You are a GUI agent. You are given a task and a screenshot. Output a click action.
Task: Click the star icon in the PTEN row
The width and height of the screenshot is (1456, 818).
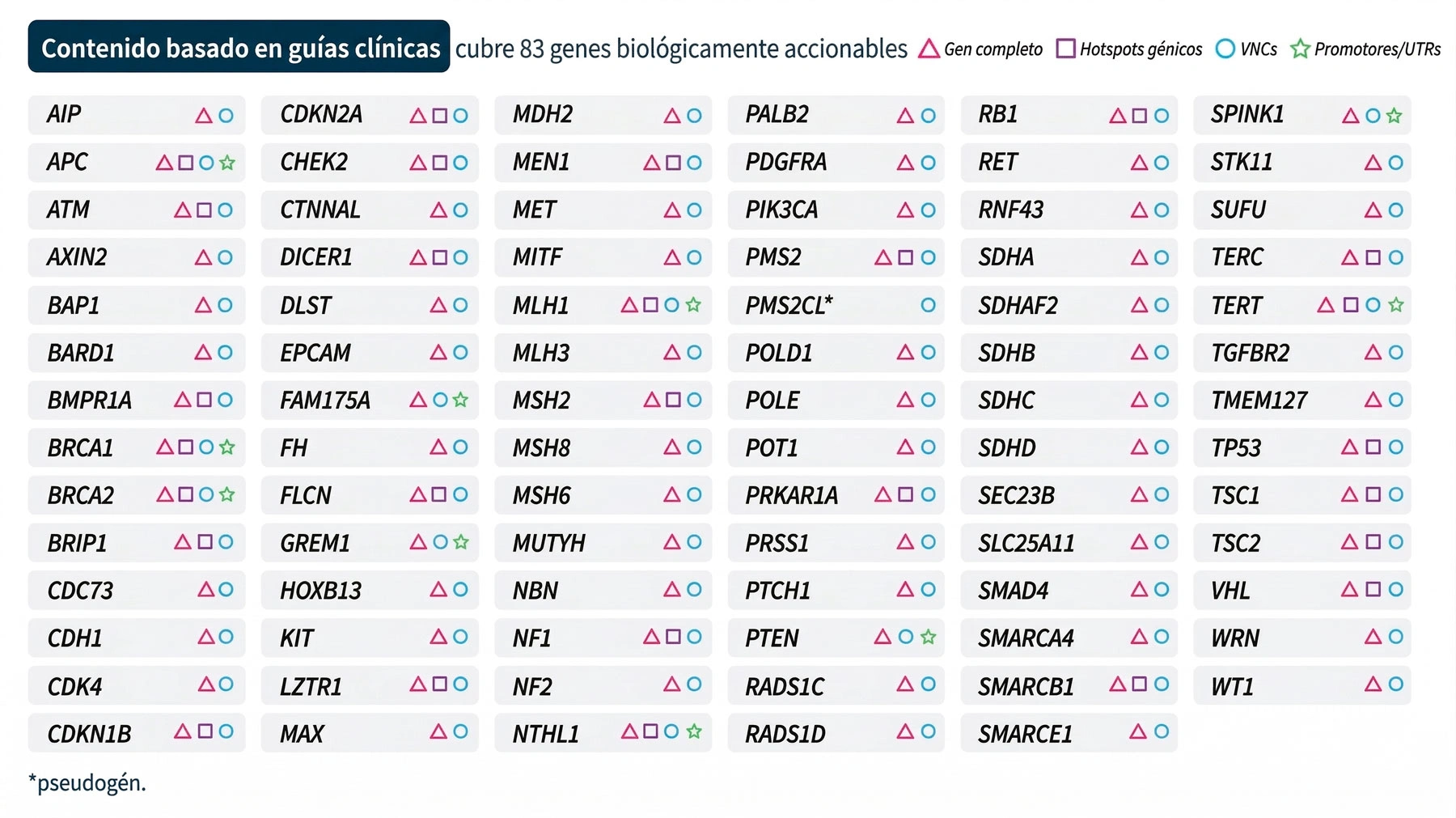tap(928, 638)
